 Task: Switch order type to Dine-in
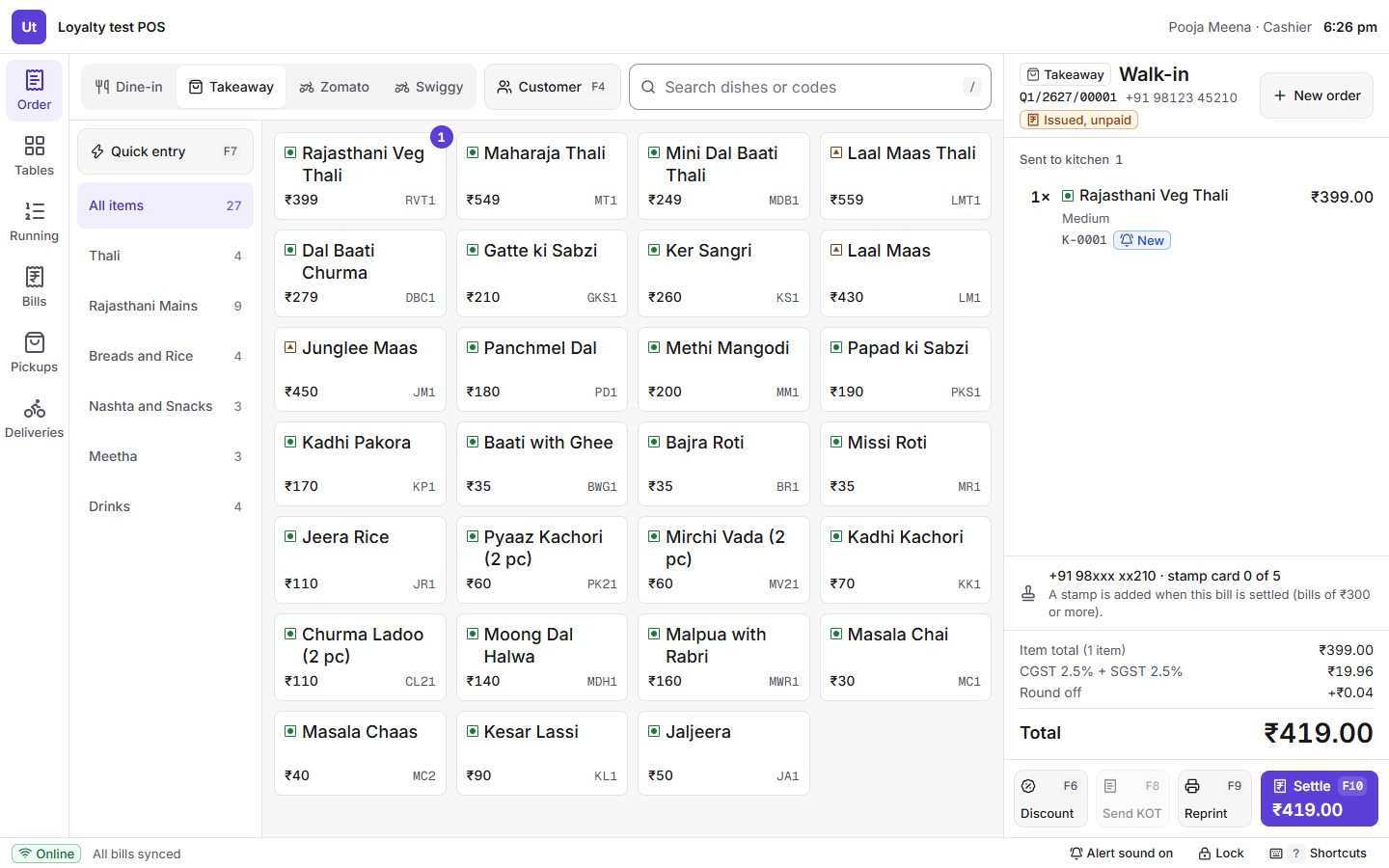[x=129, y=87]
